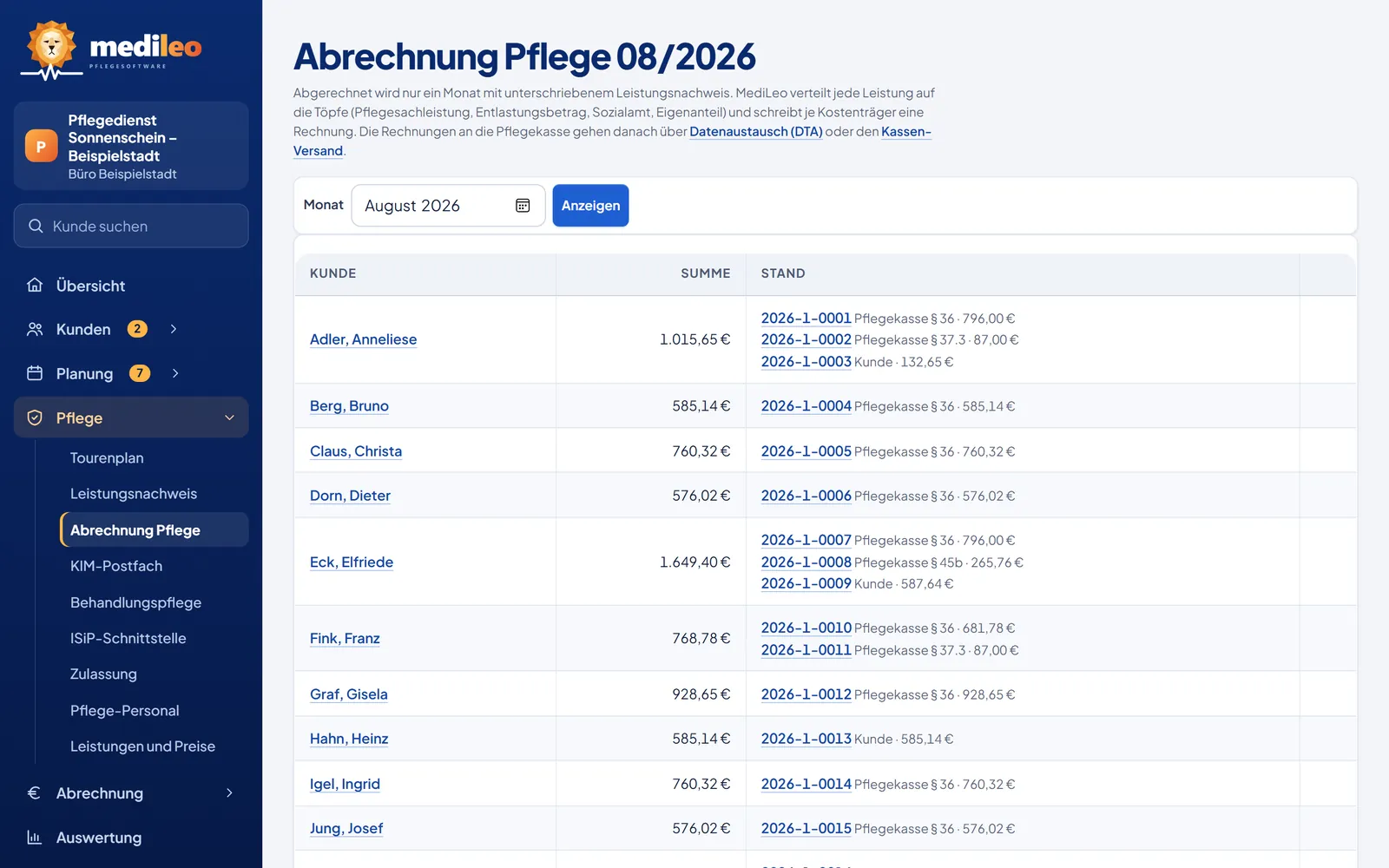
Task: Open customer Fink, Franz
Action: (345, 638)
